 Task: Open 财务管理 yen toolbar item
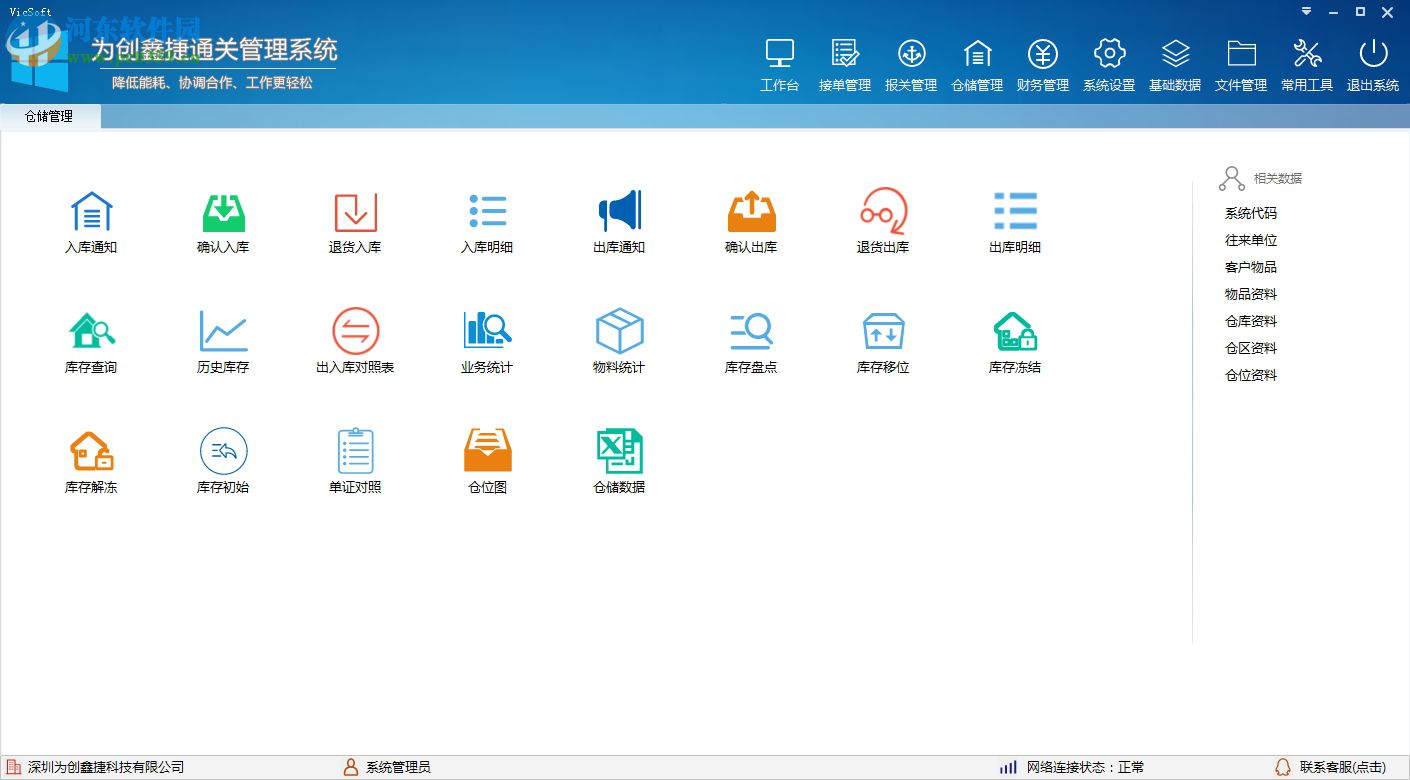click(x=1043, y=65)
